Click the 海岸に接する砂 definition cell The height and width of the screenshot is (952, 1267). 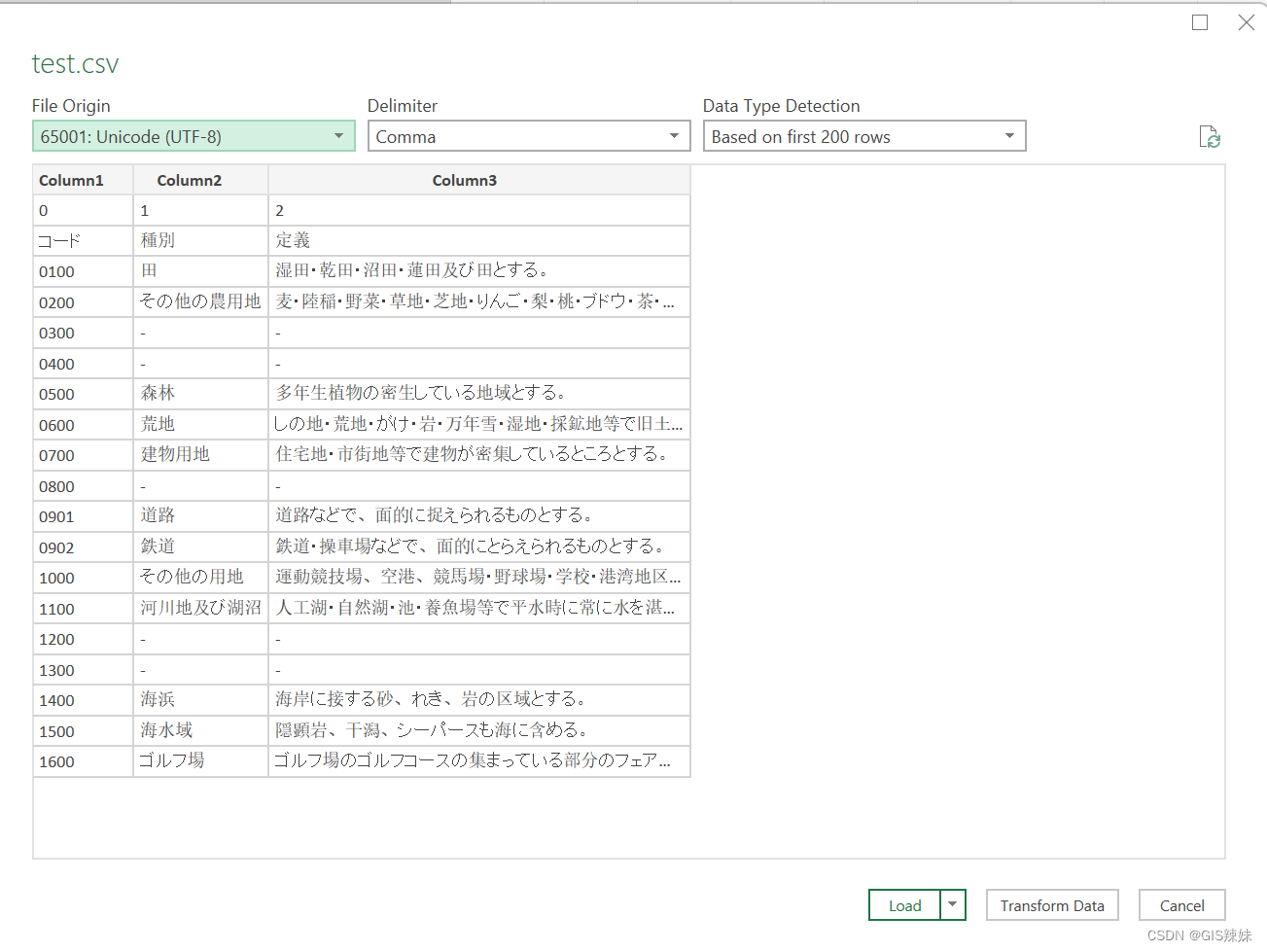479,700
